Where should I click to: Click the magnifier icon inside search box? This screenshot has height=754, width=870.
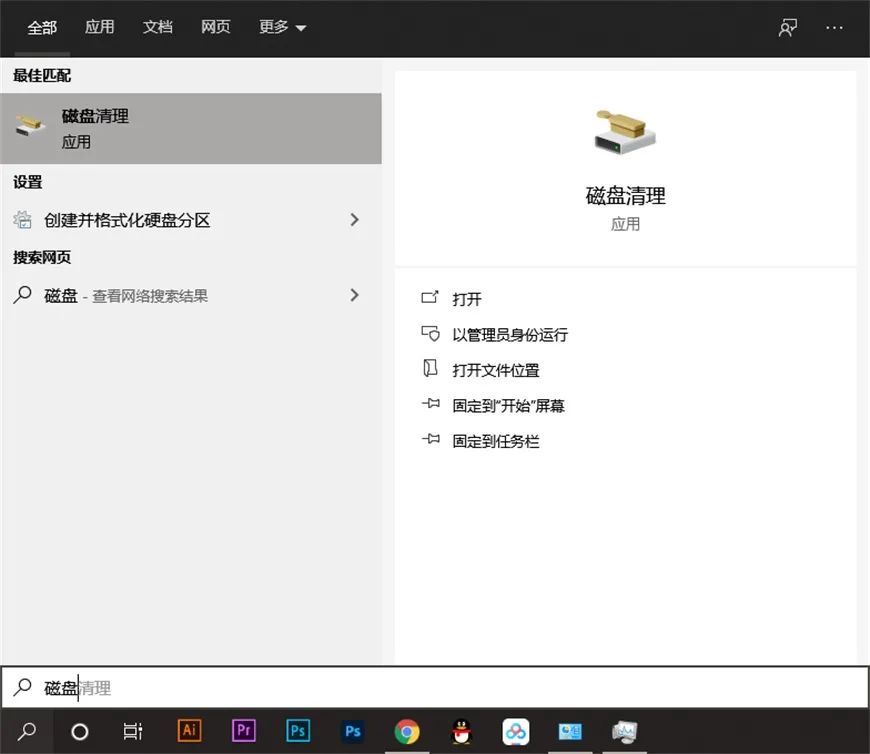click(22, 687)
